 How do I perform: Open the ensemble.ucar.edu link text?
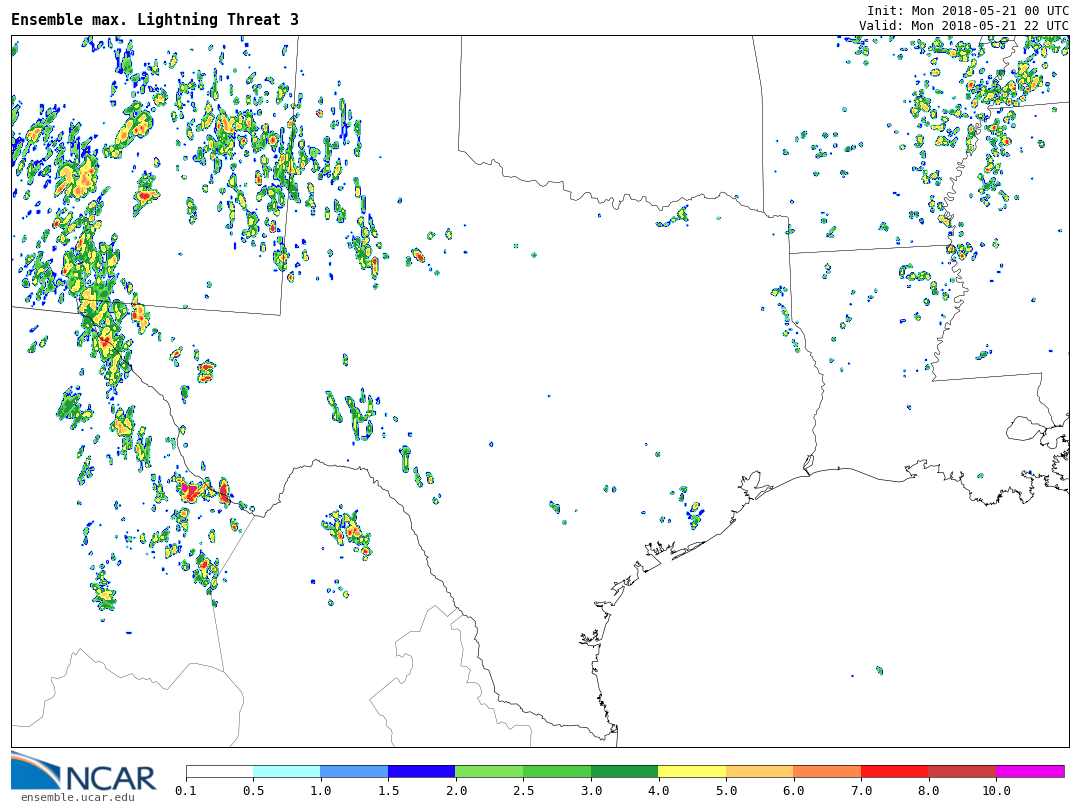point(77,797)
